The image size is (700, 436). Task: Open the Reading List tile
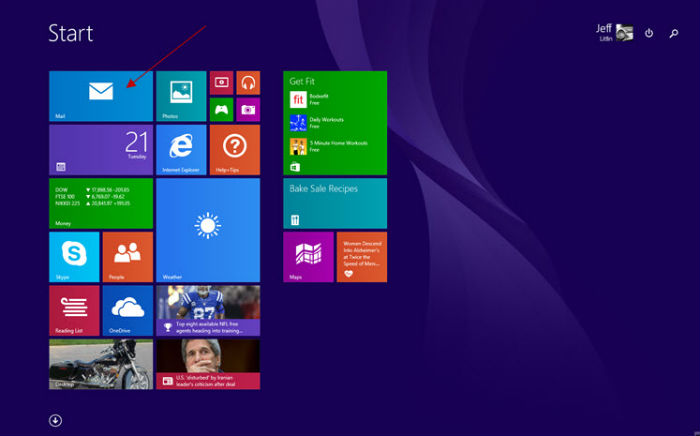point(74,311)
